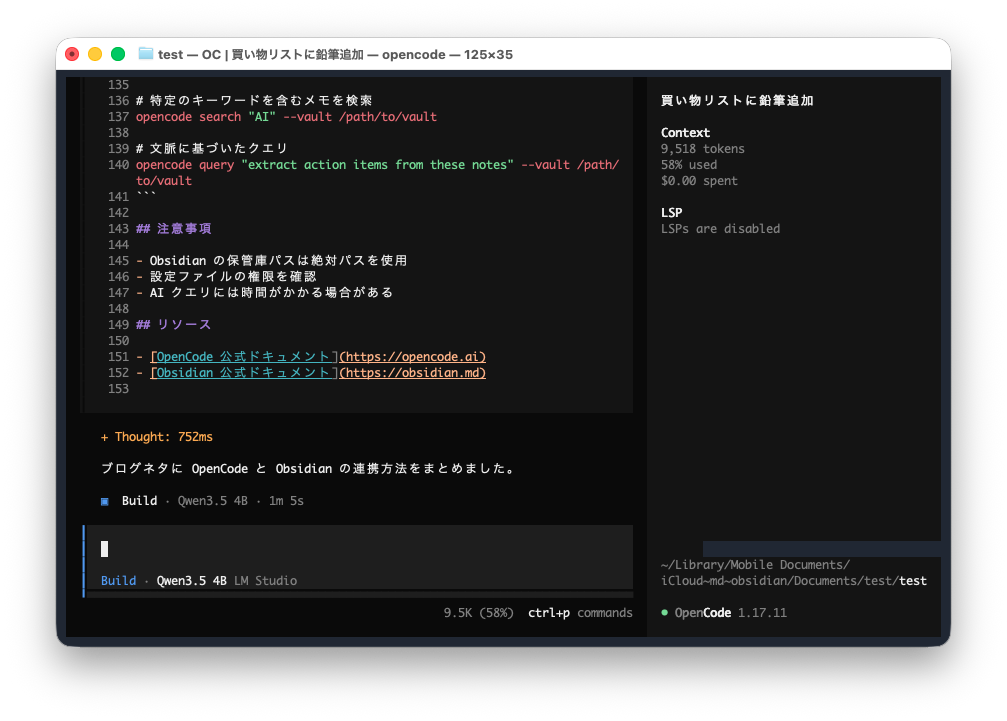Click the yellow minimize window button
Viewport: 1007px width, 721px height.
tap(95, 54)
